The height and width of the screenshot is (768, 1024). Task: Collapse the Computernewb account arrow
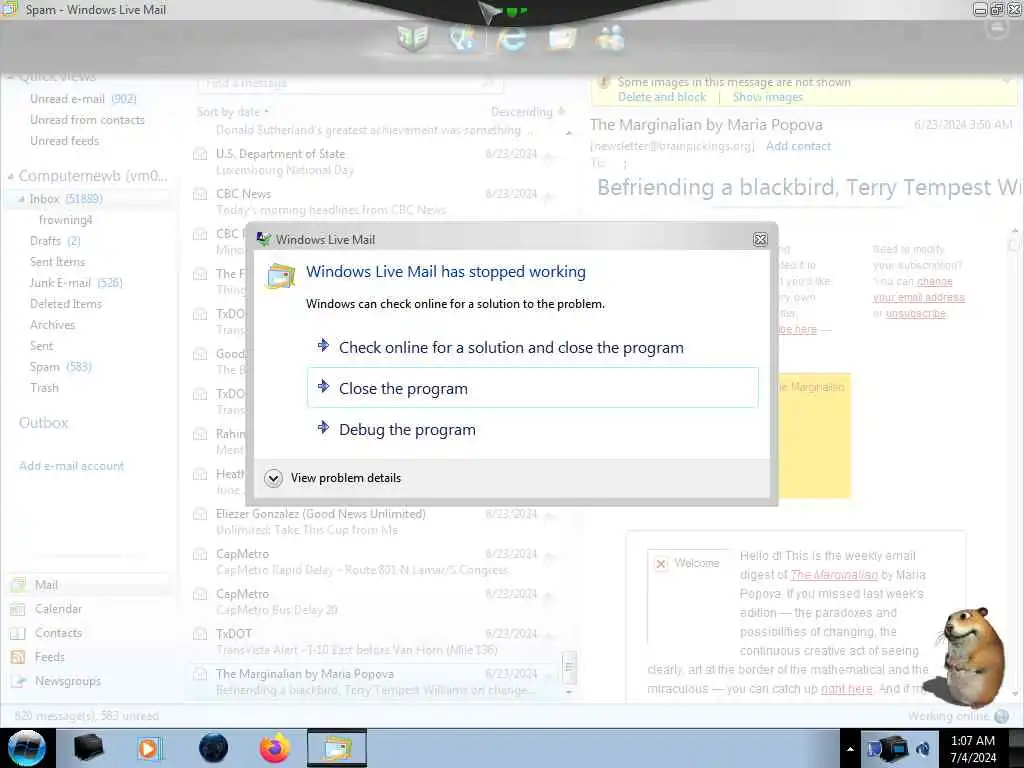[10, 176]
